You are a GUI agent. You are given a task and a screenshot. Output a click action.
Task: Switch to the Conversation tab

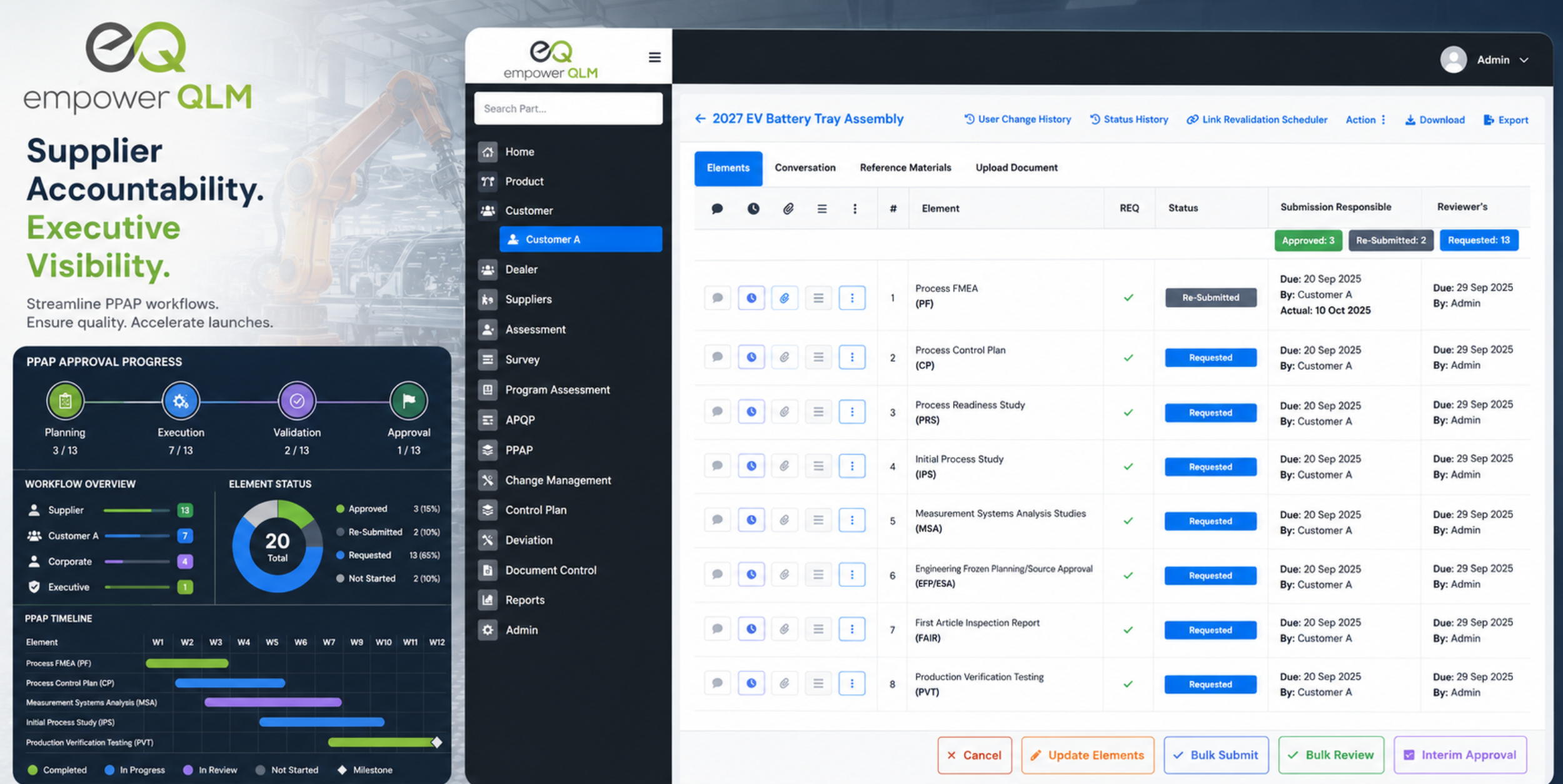(805, 168)
